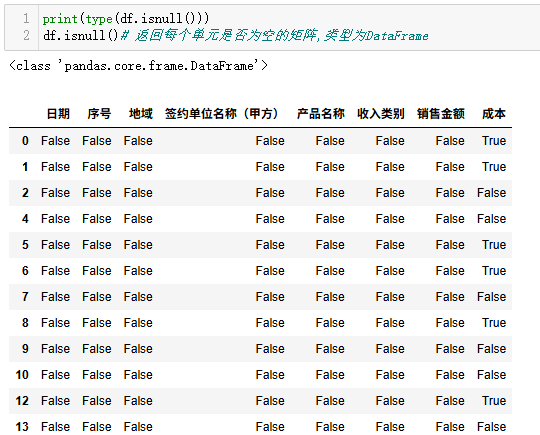This screenshot has height=435, width=540.
Task: Click False in 销售金额 column of row 7
Action: pos(450,297)
